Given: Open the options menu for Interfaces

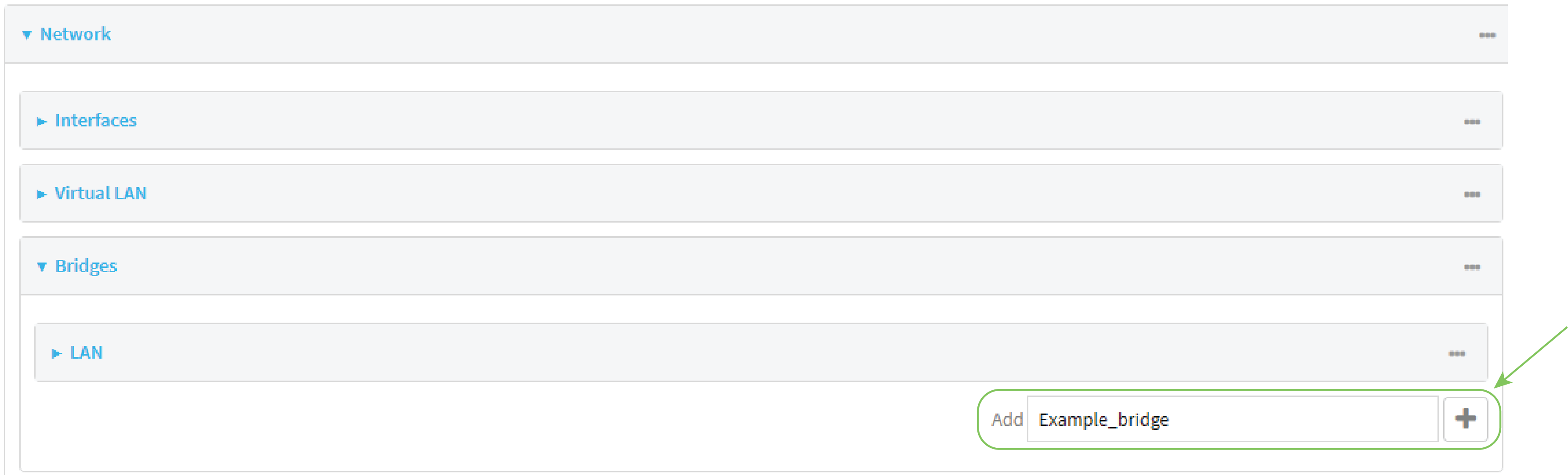Looking at the screenshot, I should click(1473, 121).
